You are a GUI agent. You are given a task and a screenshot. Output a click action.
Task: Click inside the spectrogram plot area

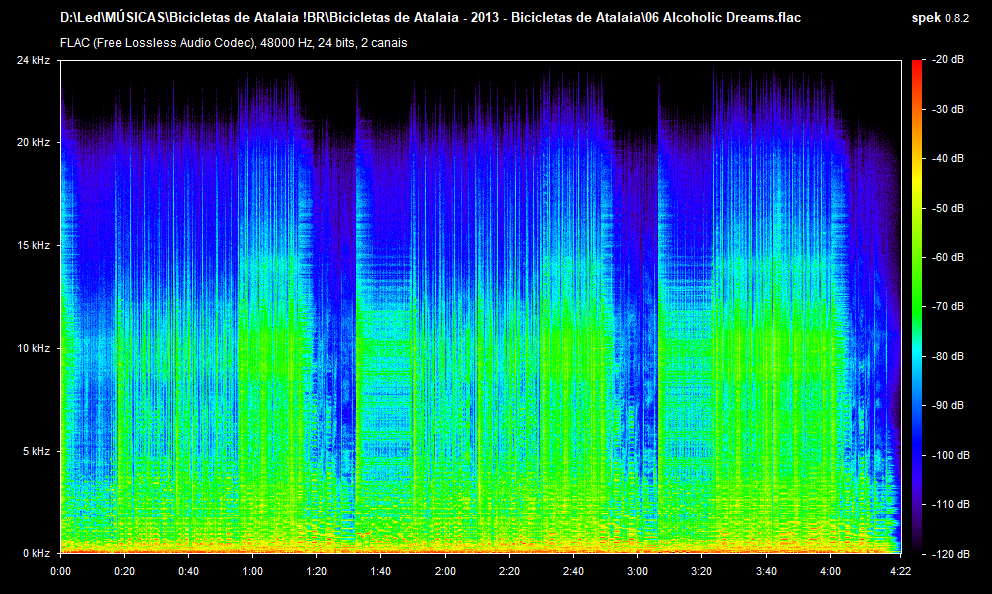481,307
